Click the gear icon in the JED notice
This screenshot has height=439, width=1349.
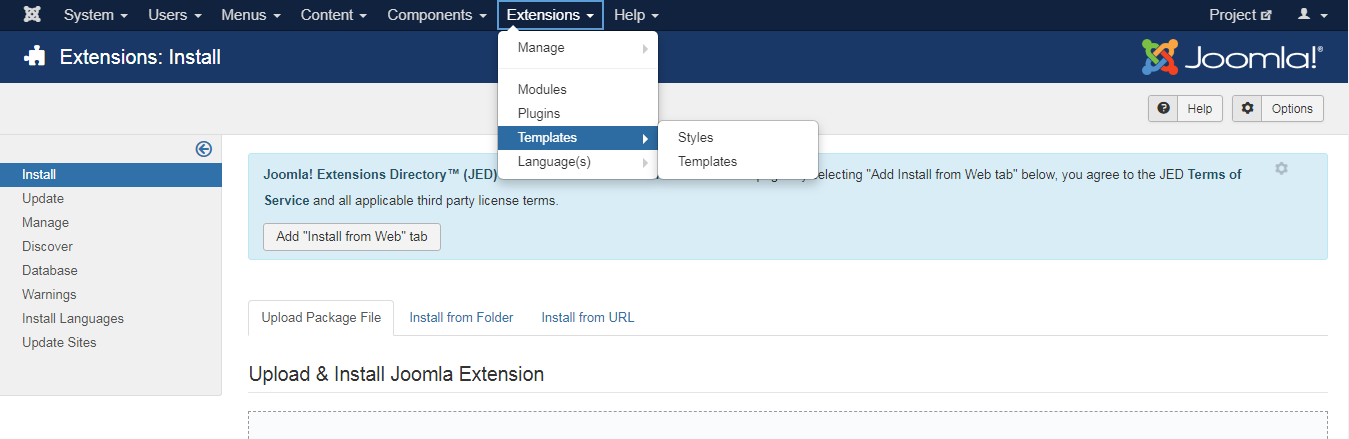pos(1281,169)
